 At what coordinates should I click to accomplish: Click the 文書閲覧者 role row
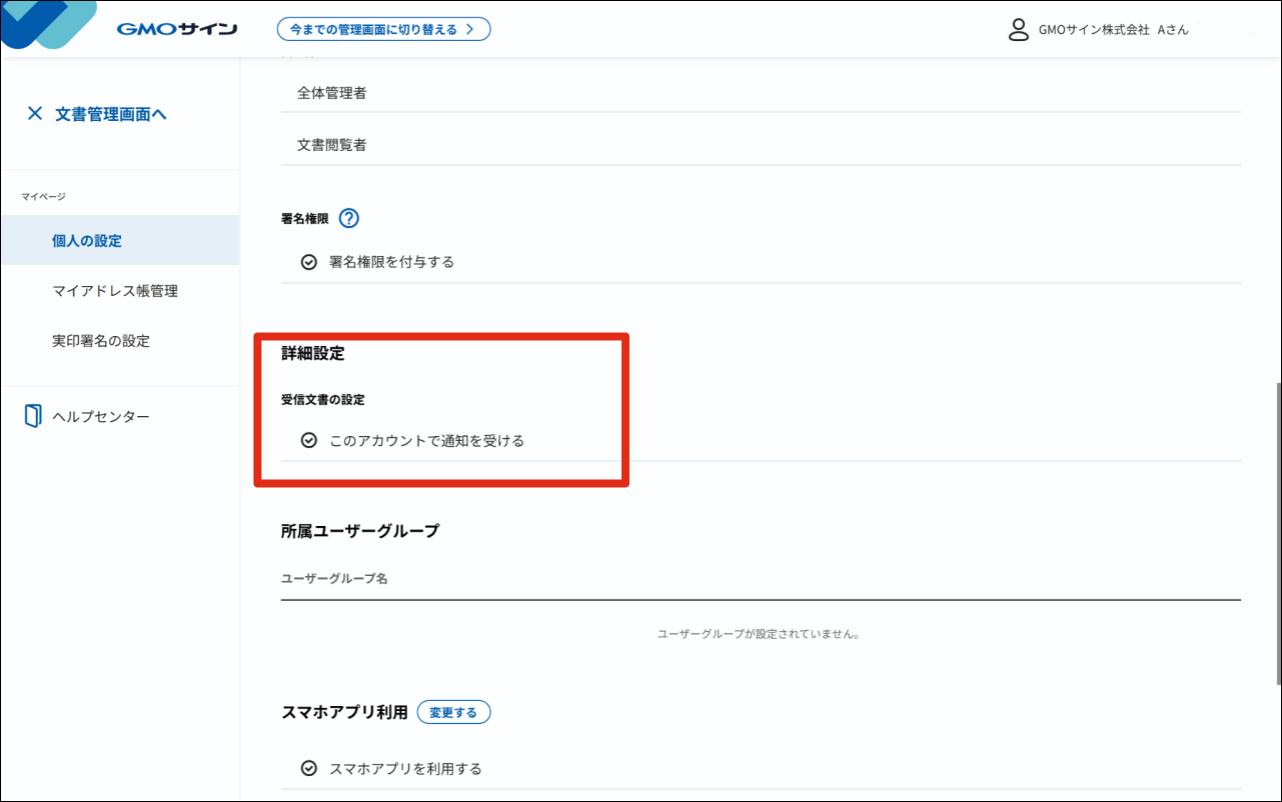[x=332, y=145]
